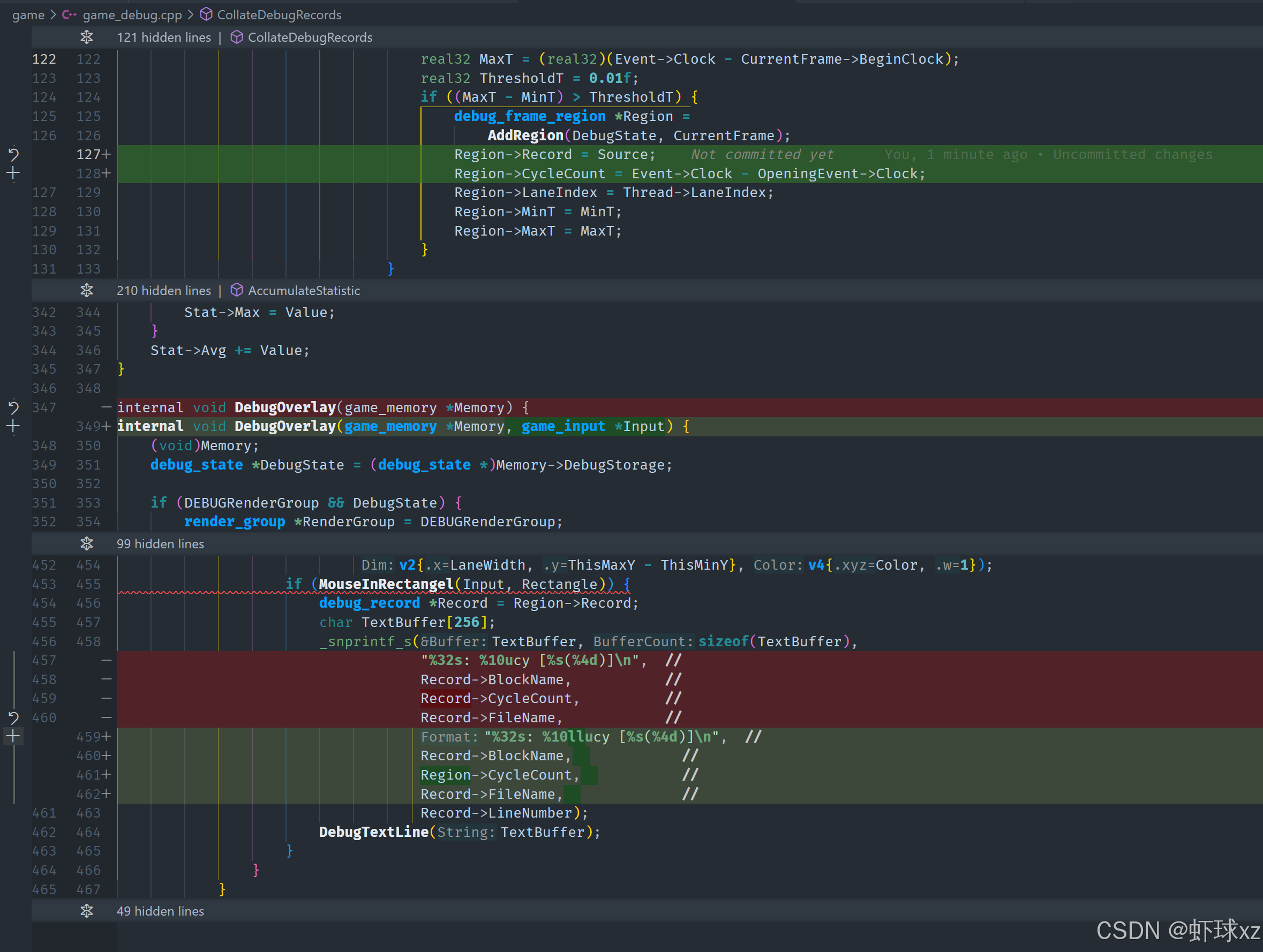This screenshot has width=1263, height=952.
Task: Click the 'Not committed yet' blame annotation
Action: (x=762, y=155)
